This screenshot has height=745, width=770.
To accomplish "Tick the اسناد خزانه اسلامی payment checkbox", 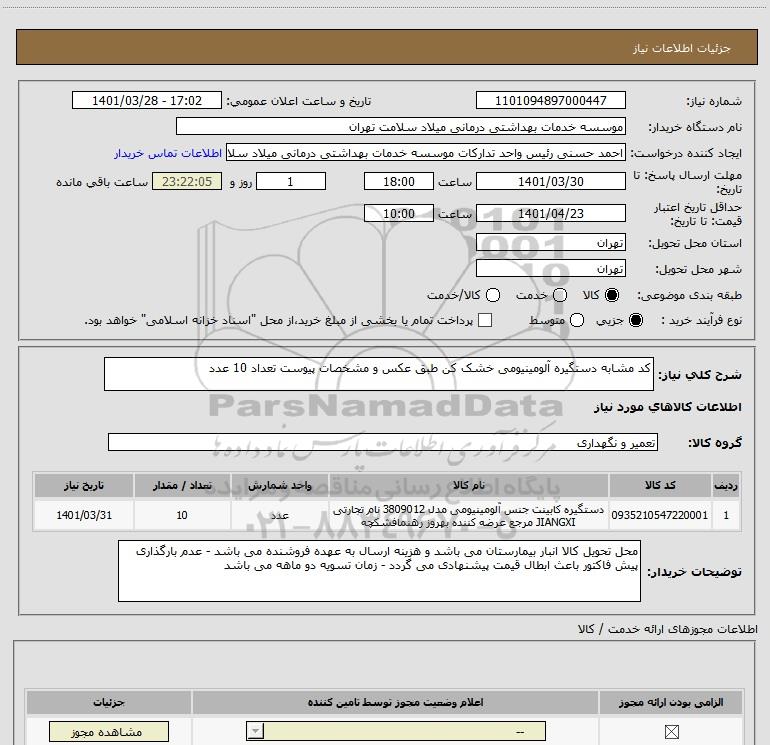I will tap(485, 320).
